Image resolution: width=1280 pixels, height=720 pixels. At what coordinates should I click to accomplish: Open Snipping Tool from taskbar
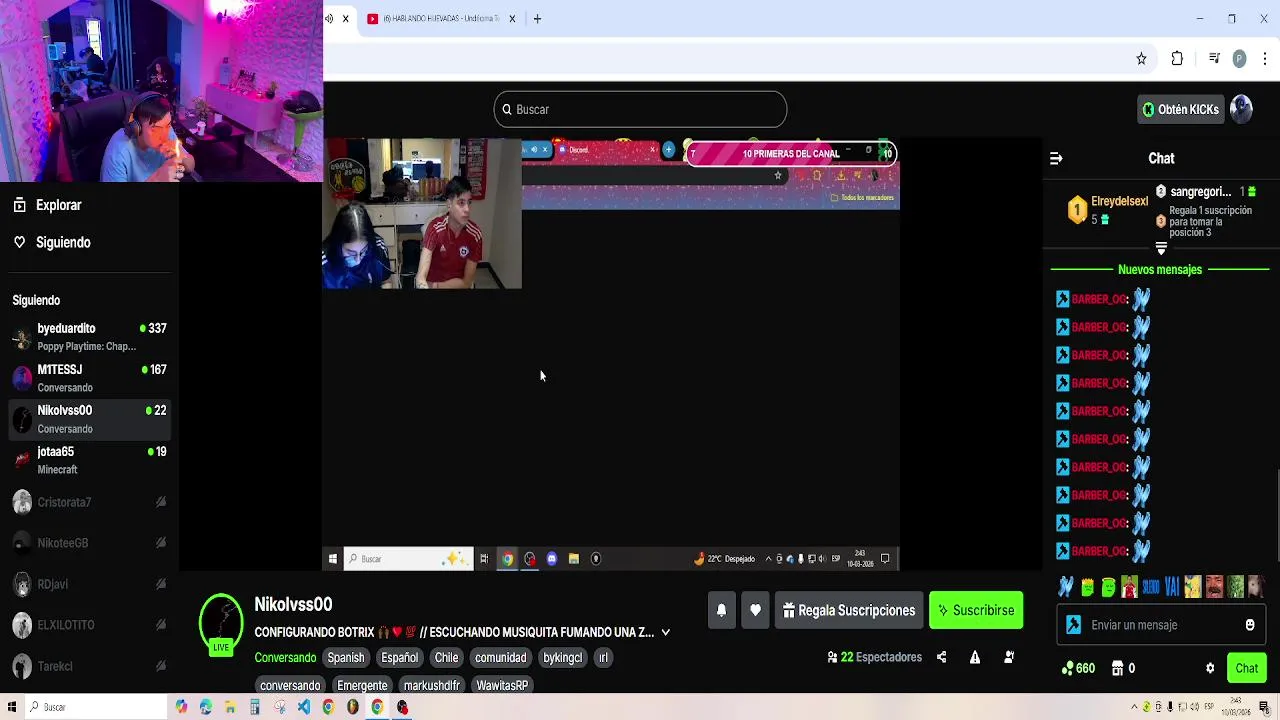pos(279,707)
